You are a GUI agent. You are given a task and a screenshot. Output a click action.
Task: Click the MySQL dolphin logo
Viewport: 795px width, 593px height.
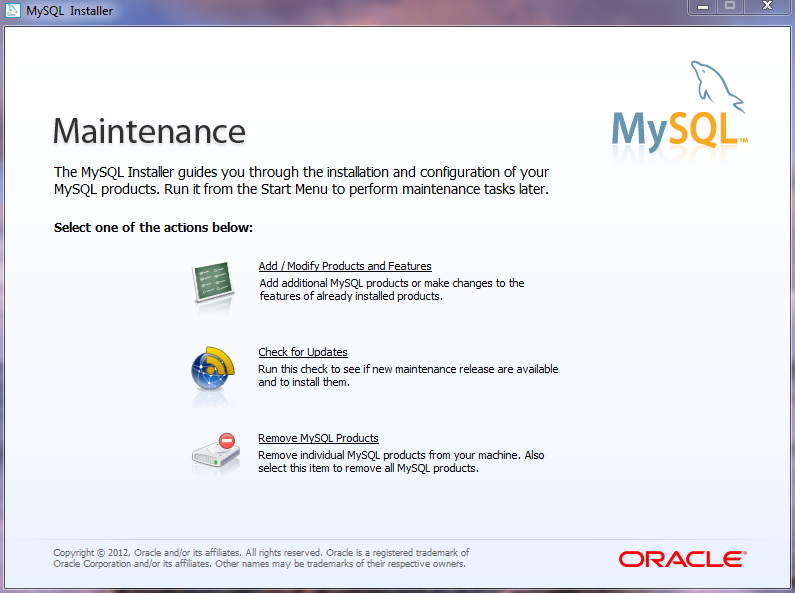click(679, 107)
